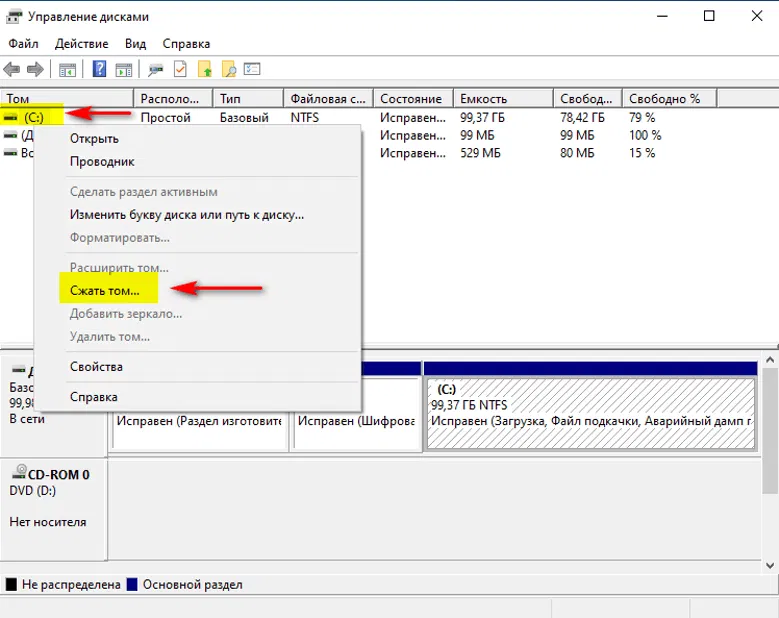Click the checklist view settings icon

click(x=252, y=69)
